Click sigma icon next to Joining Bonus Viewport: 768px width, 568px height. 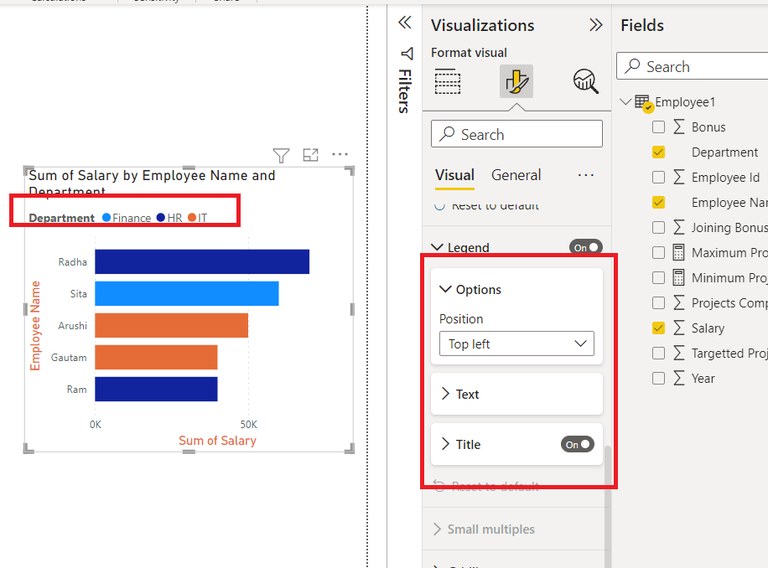tap(678, 227)
